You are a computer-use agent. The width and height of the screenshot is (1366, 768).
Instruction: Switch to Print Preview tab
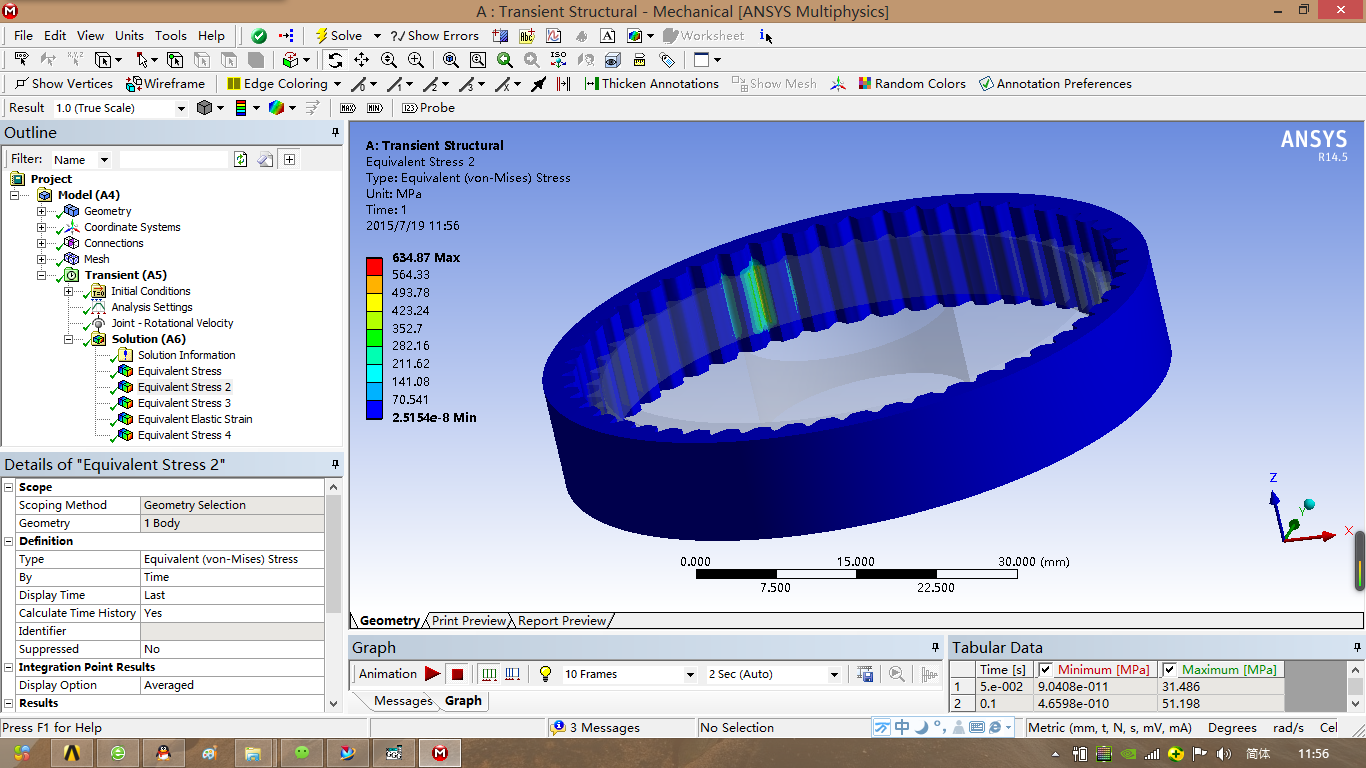click(469, 621)
